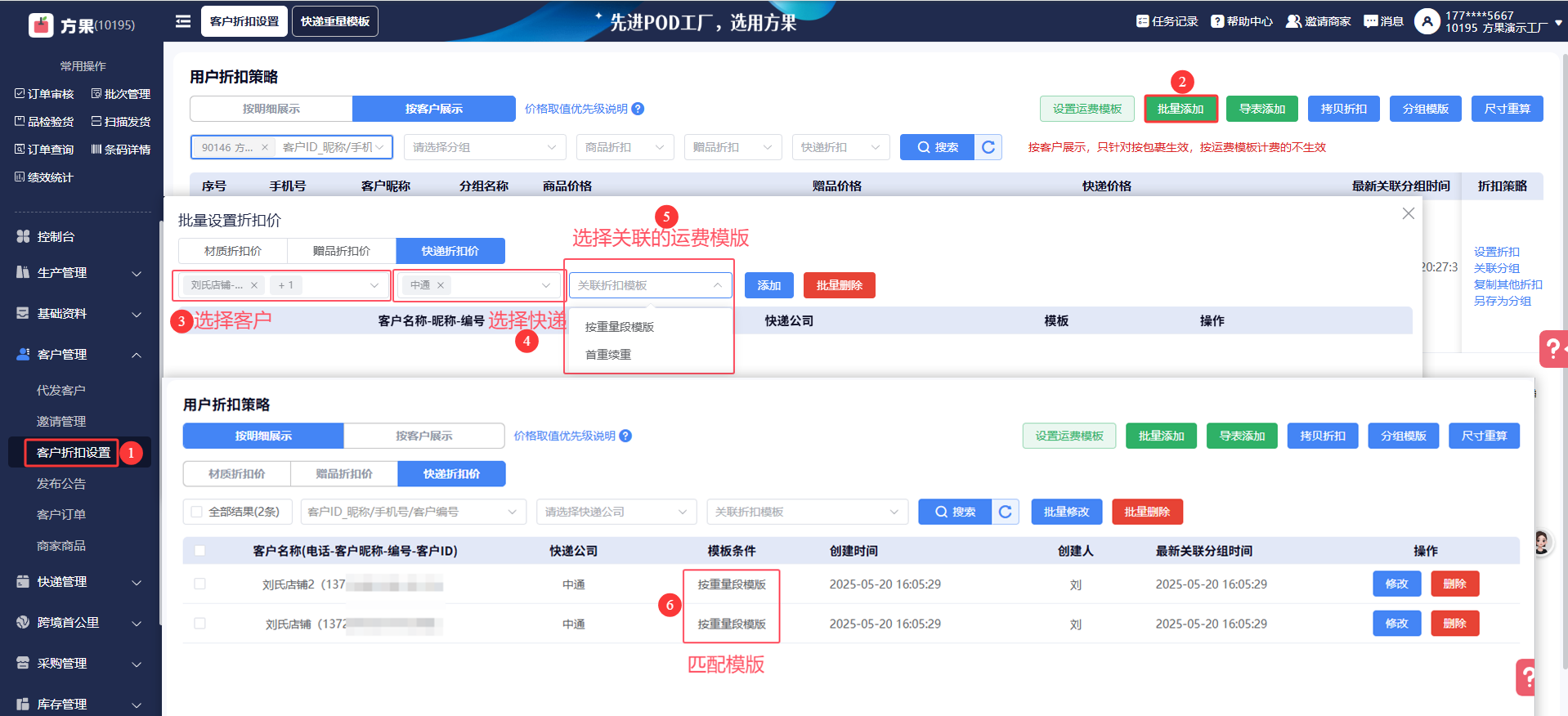The image size is (1568, 716).
Task: Click the refresh icon beside 搜索 in lower panel
Action: pyautogui.click(x=1006, y=512)
